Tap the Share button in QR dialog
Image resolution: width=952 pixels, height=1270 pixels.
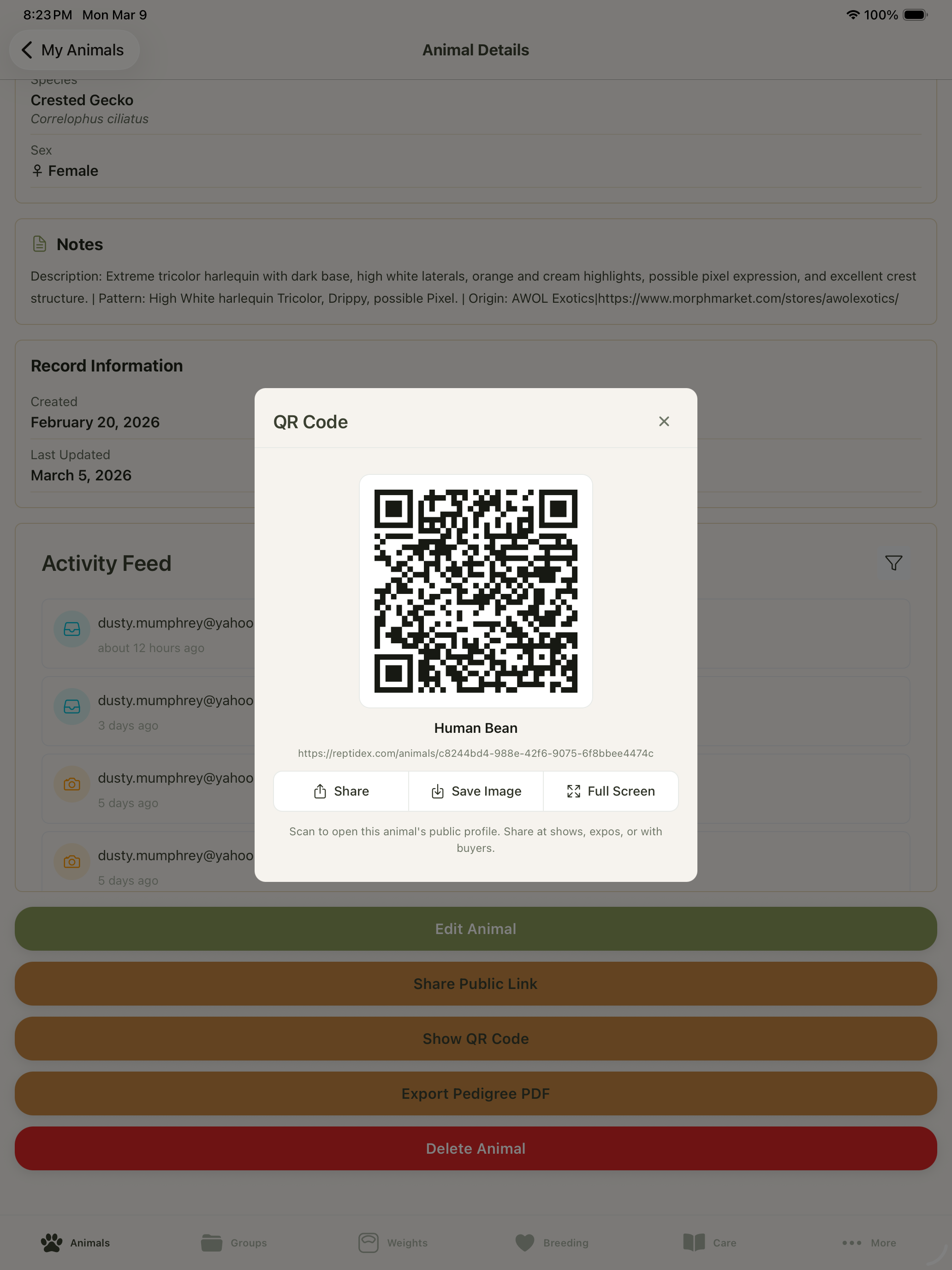click(341, 791)
